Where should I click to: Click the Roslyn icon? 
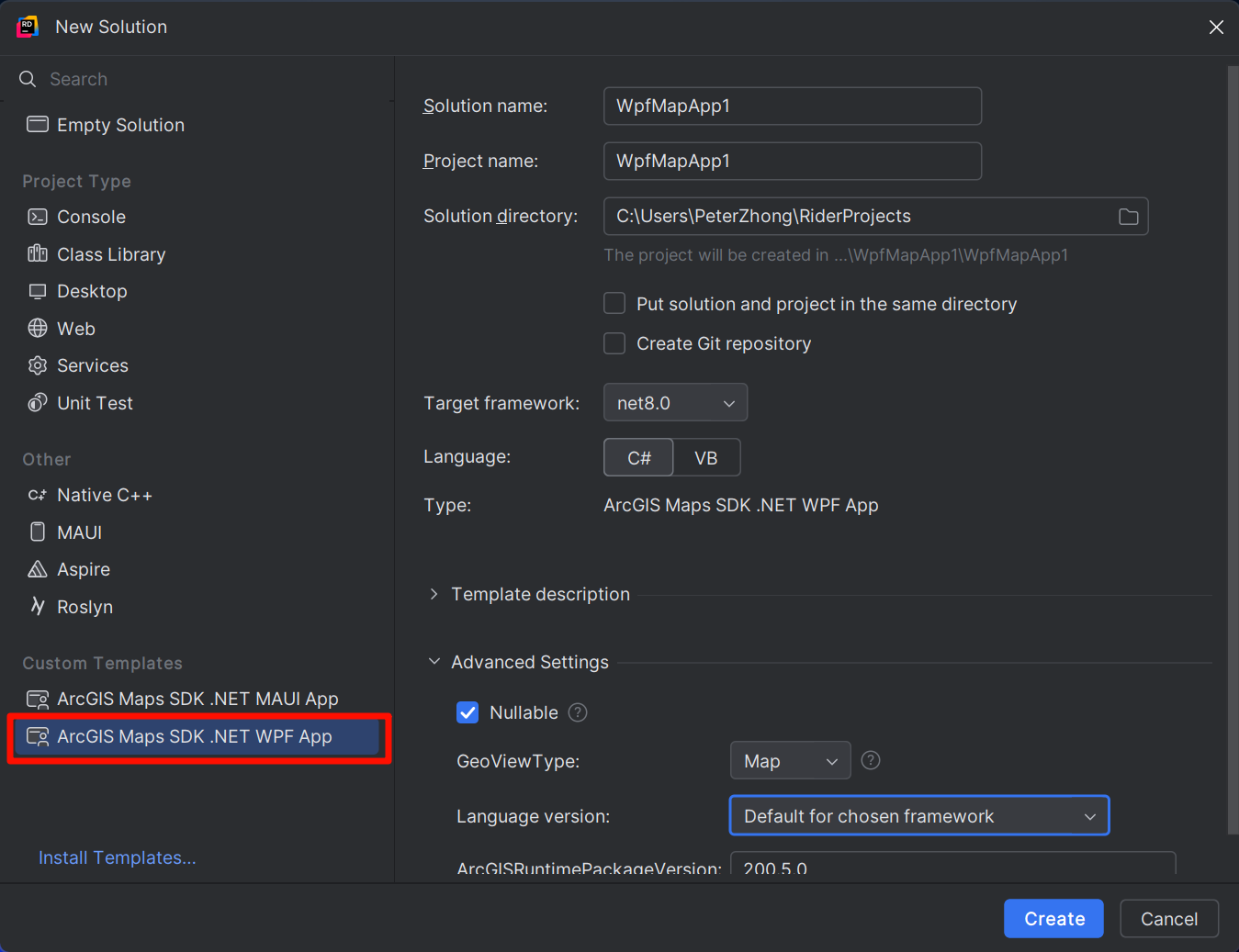point(38,606)
